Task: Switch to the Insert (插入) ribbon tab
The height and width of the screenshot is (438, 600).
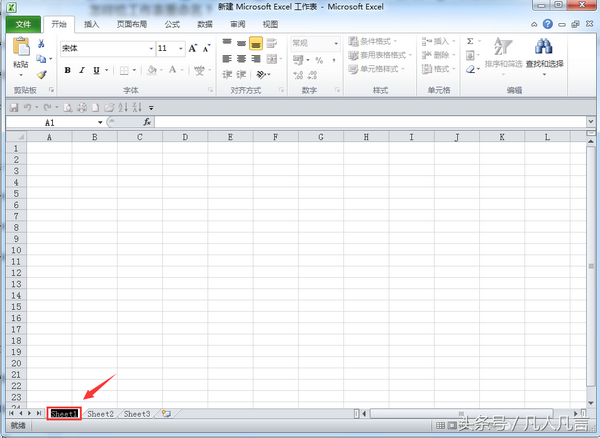Action: point(92,23)
